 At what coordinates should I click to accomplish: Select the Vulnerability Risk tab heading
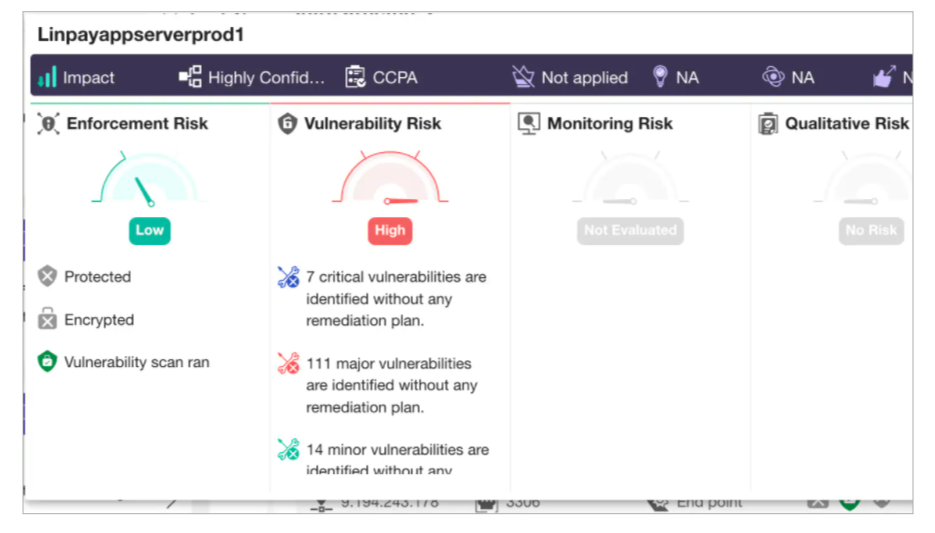tap(372, 124)
